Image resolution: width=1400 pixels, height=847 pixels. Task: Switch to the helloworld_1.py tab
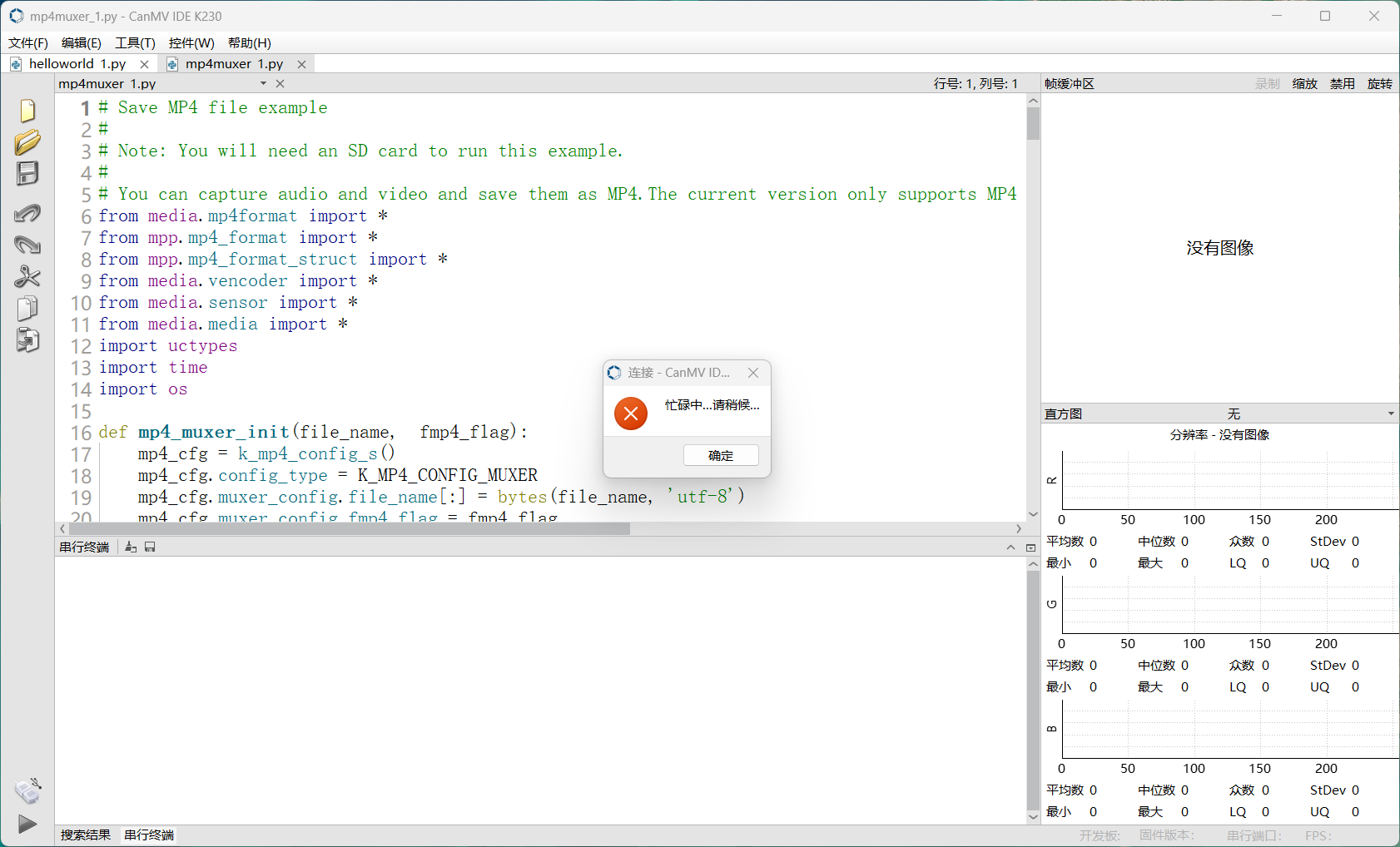(x=77, y=64)
